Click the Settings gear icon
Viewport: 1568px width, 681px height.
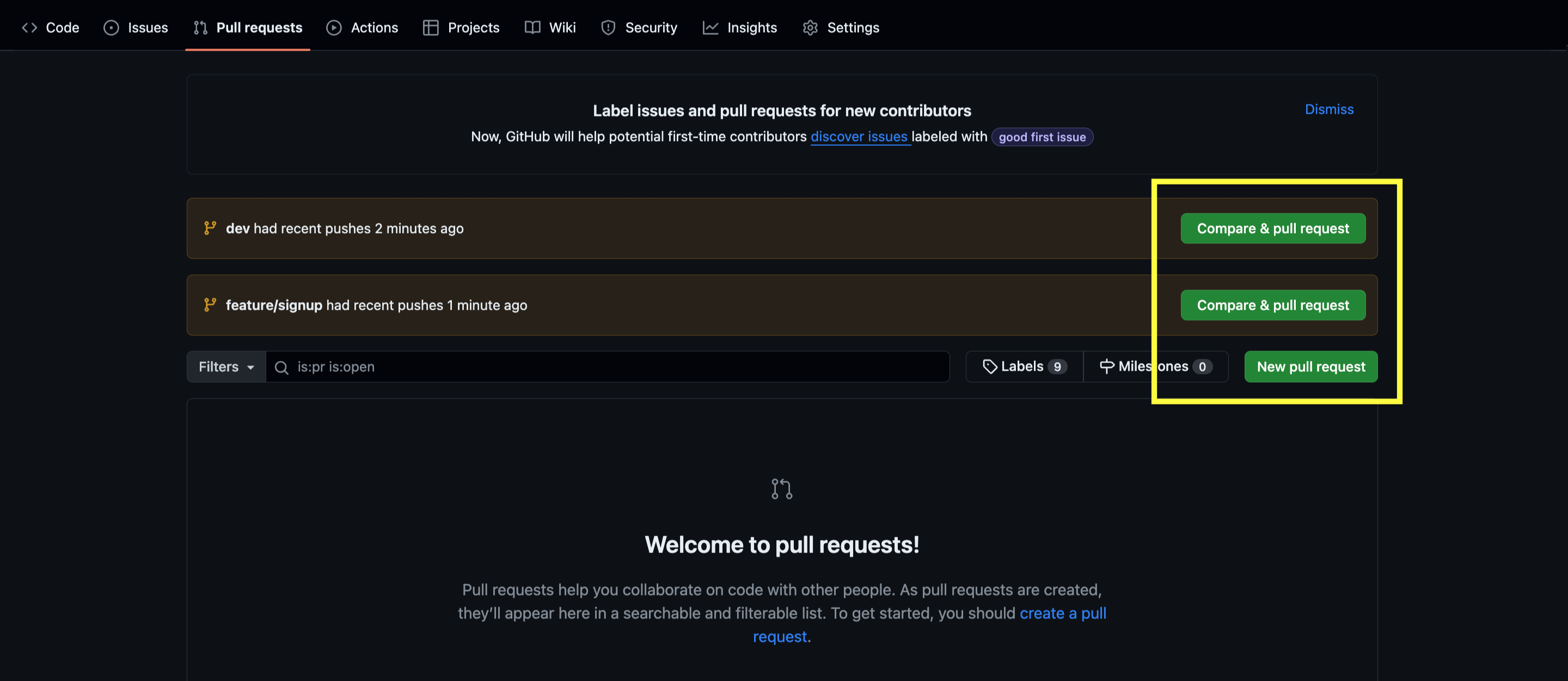tap(810, 27)
